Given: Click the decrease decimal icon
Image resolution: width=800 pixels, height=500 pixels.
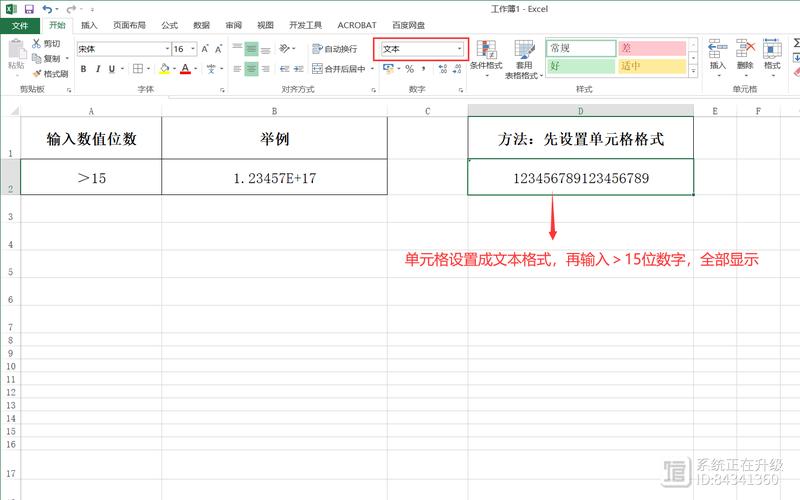Looking at the screenshot, I should click(457, 68).
